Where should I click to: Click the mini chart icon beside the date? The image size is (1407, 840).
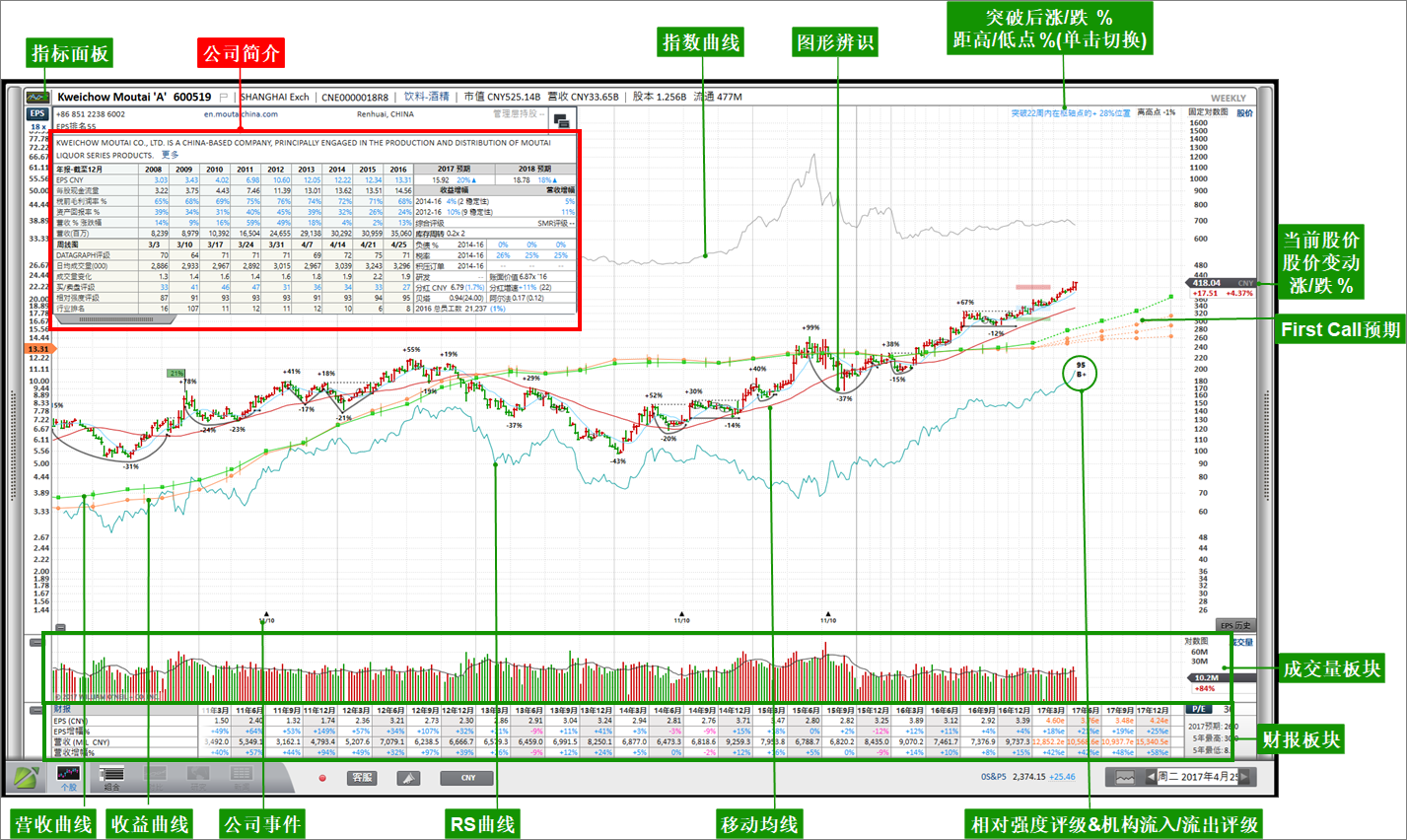(1124, 777)
